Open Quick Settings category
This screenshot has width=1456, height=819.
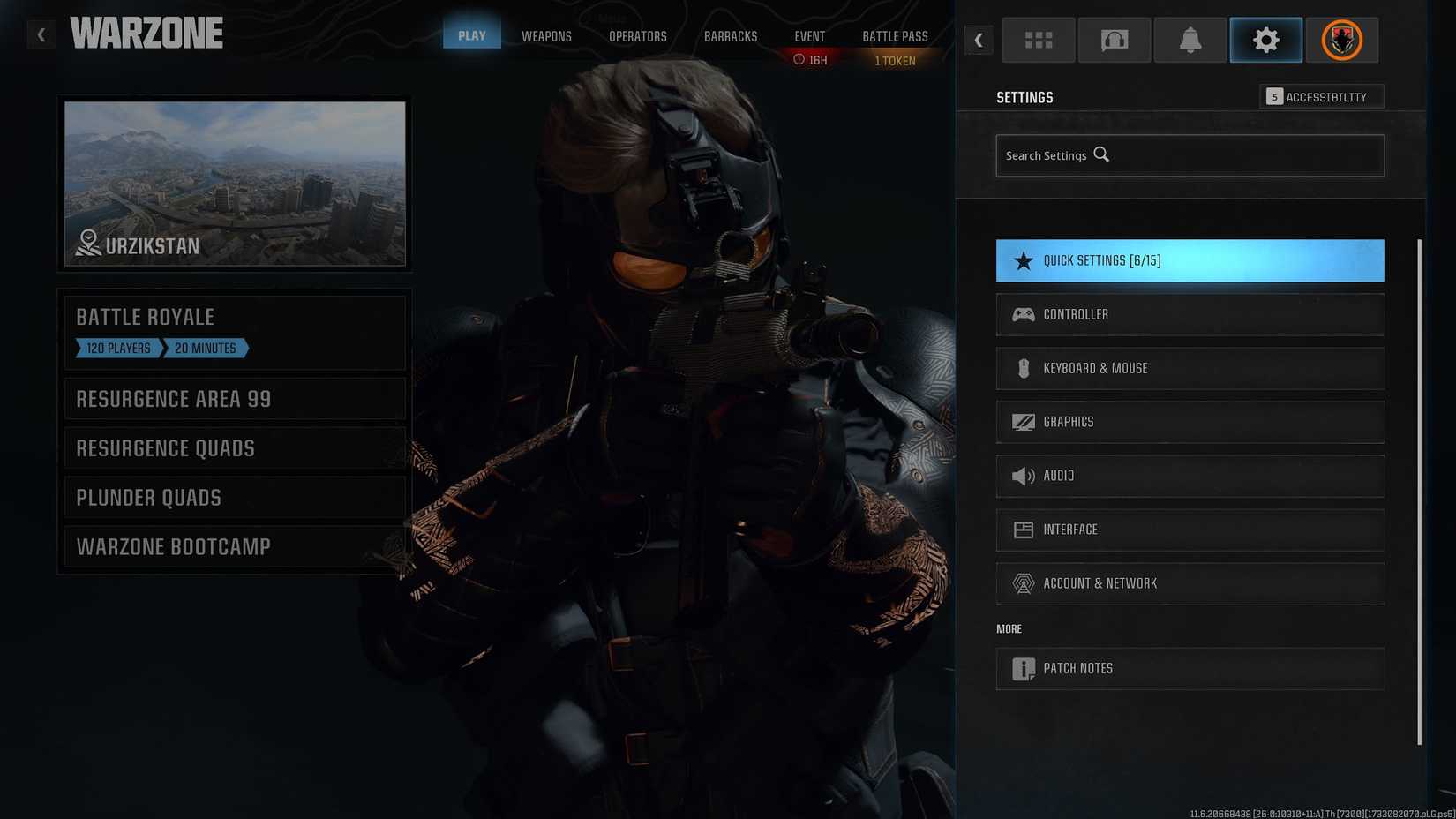point(1189,260)
